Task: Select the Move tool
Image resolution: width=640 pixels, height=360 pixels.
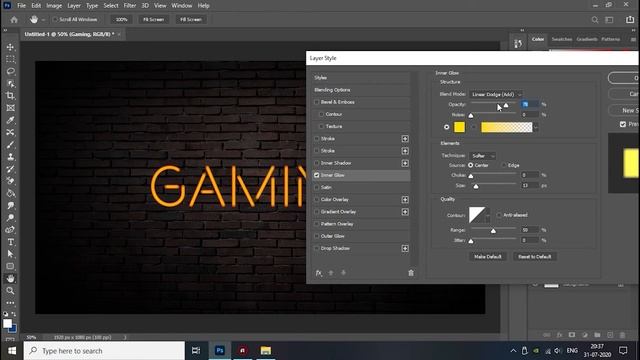Action: (11, 47)
